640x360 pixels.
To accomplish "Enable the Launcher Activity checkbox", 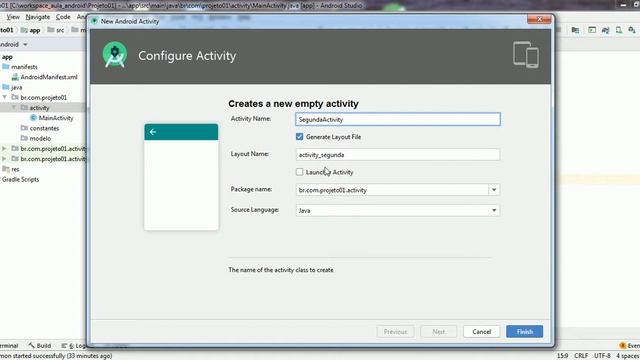I will click(300, 172).
